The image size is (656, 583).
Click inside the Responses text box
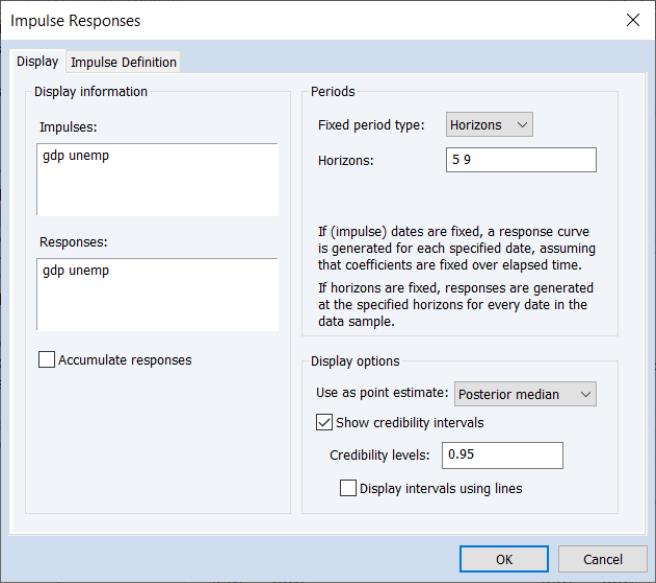[x=157, y=294]
